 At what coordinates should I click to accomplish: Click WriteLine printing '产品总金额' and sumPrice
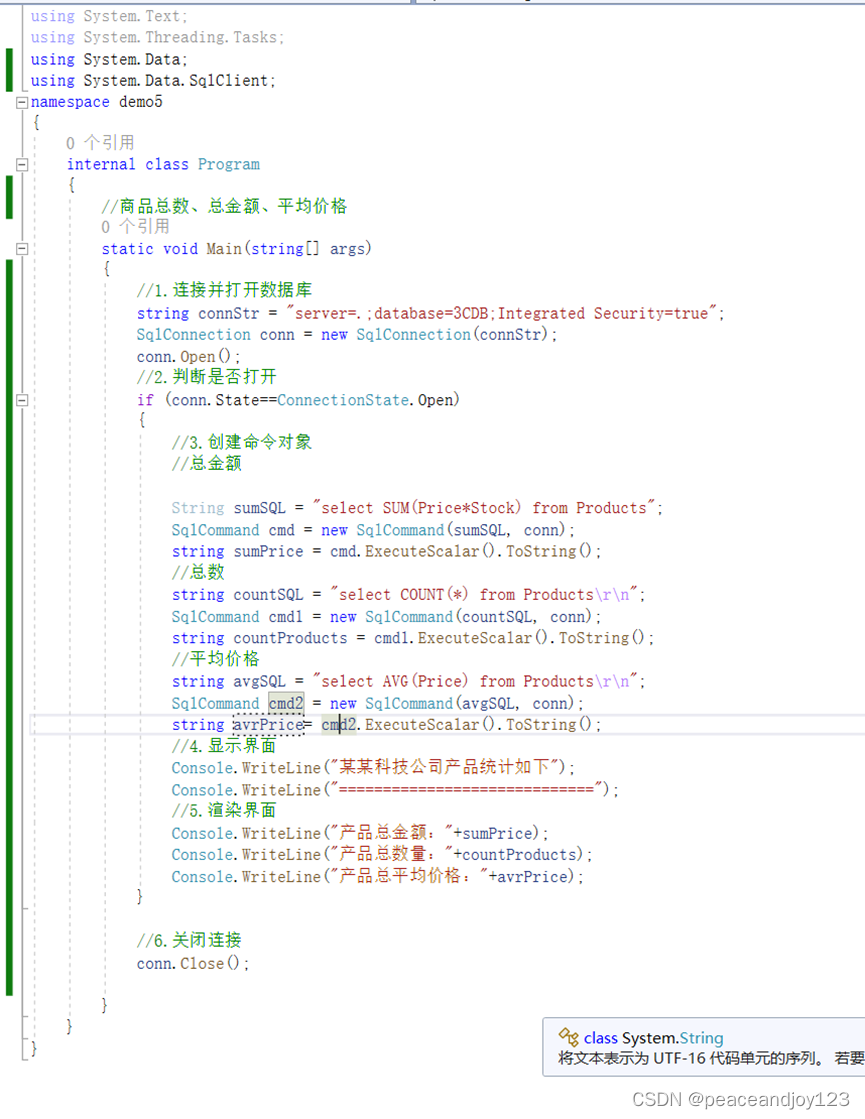360,834
